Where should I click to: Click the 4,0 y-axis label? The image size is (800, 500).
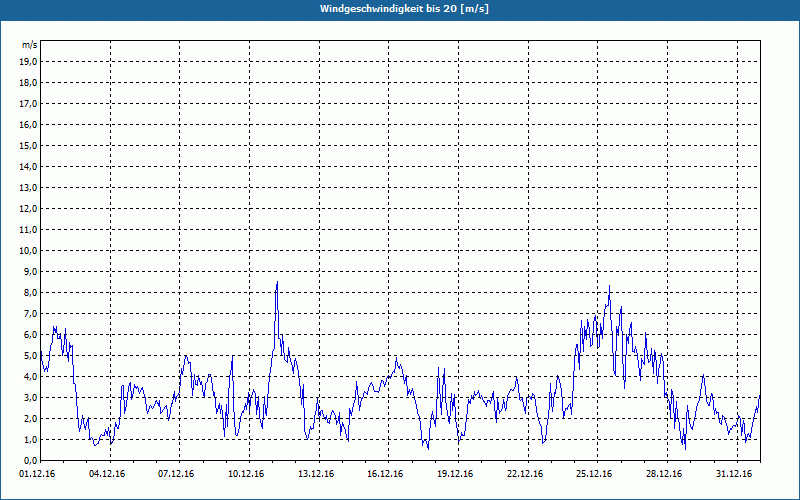coord(30,377)
